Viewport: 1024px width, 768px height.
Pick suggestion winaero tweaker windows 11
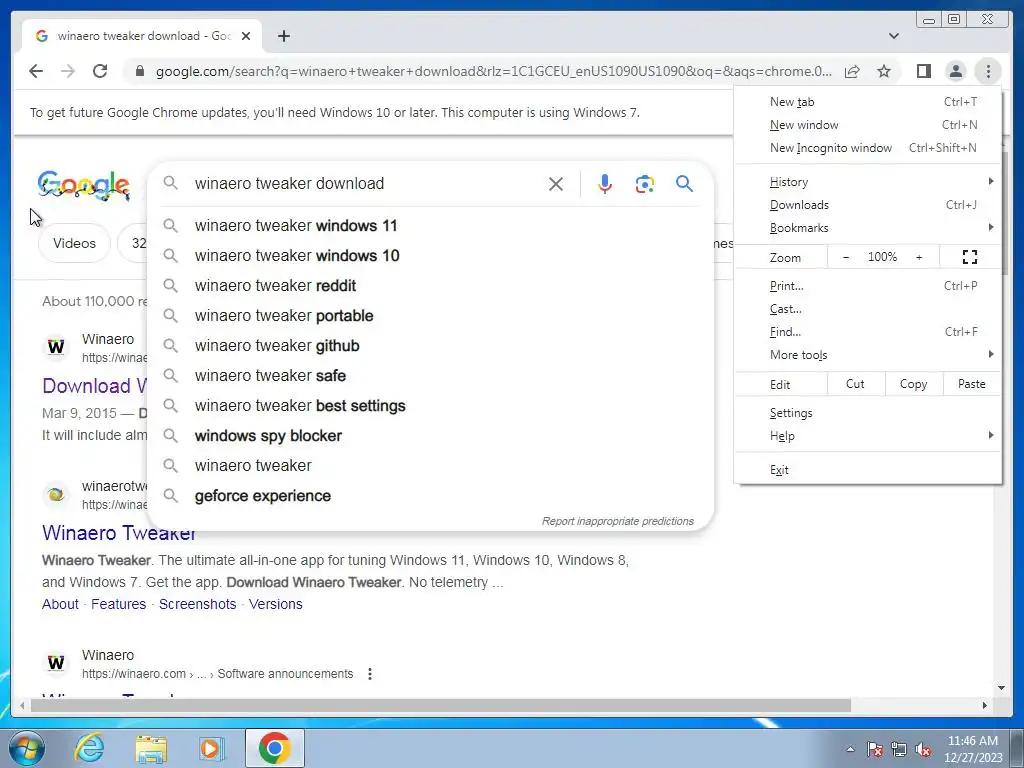pyautogui.click(x=430, y=225)
